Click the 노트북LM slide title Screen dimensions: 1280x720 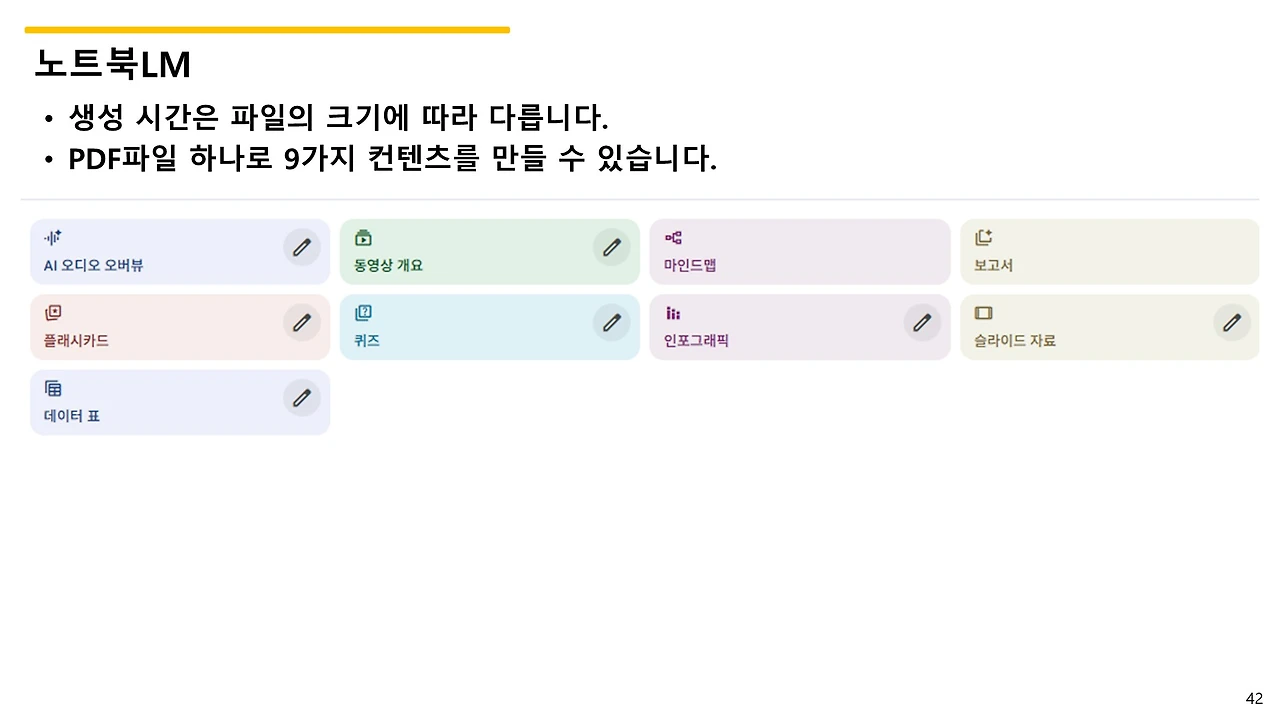pos(112,64)
